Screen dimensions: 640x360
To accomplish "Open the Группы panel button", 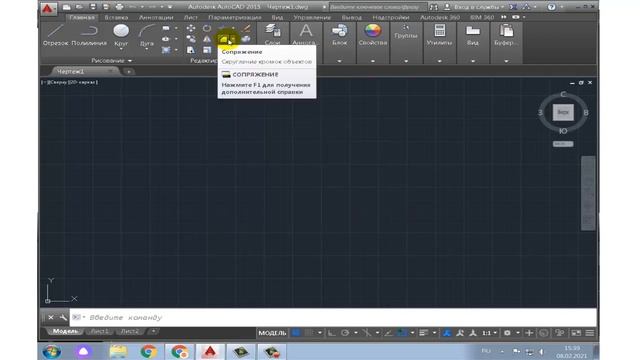I will (x=405, y=32).
